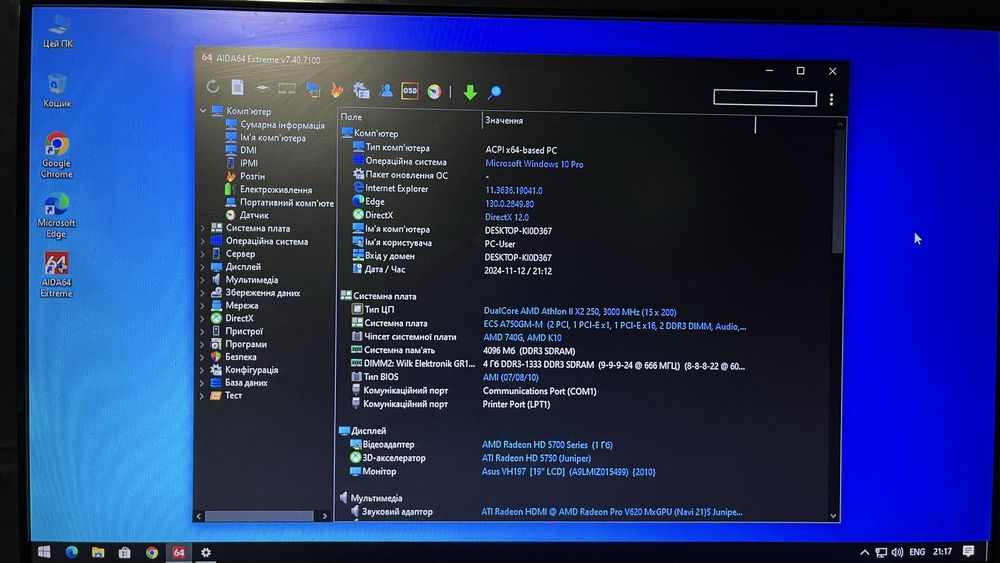Open the ECS A750GM-M motherboard link
Viewport: 1000px width, 563px height.
point(614,325)
